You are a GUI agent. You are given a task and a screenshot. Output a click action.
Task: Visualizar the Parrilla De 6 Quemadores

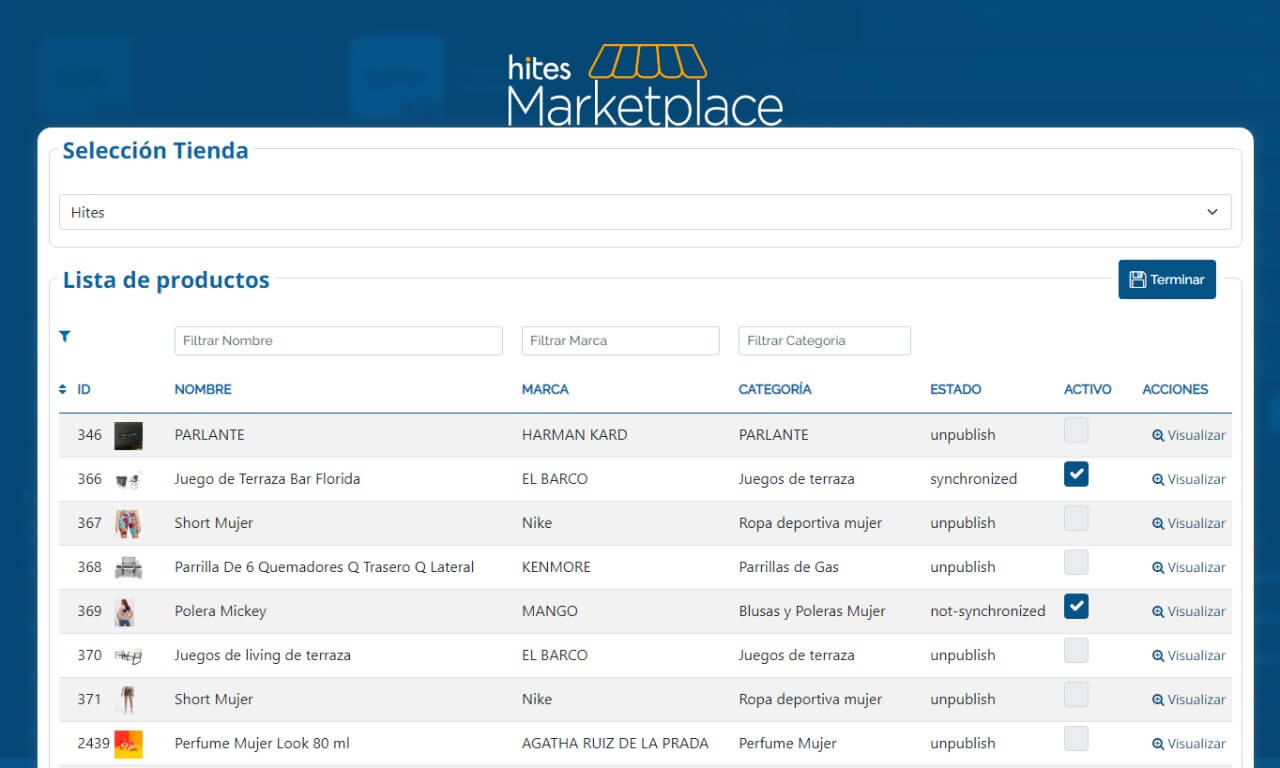coord(1189,567)
